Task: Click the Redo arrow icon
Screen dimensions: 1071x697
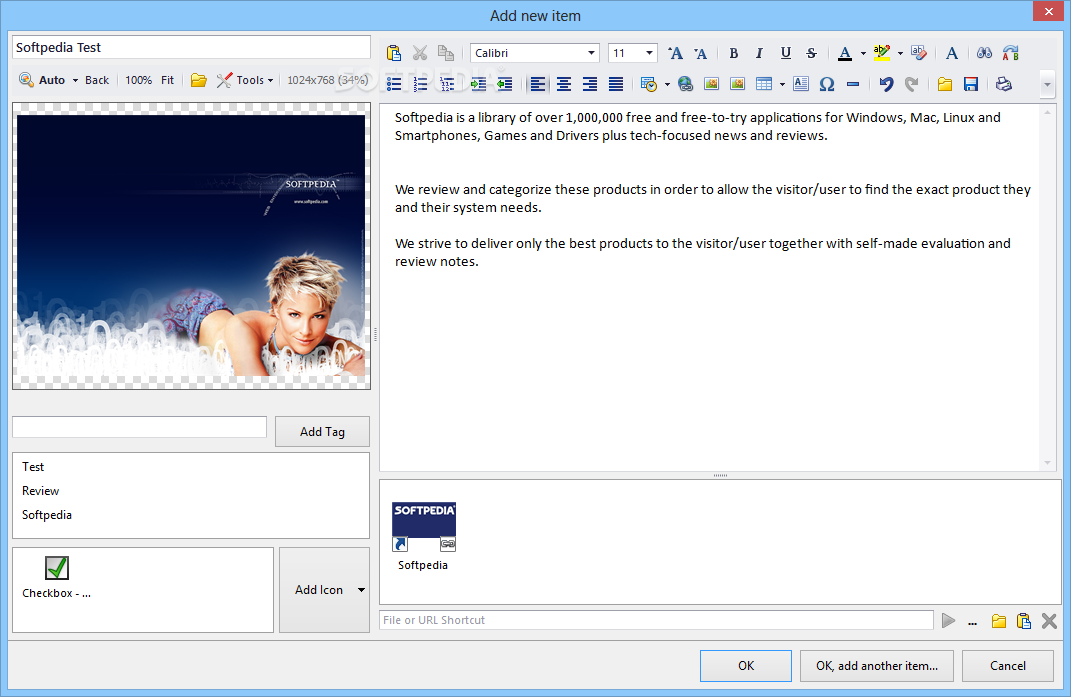Action: click(911, 83)
